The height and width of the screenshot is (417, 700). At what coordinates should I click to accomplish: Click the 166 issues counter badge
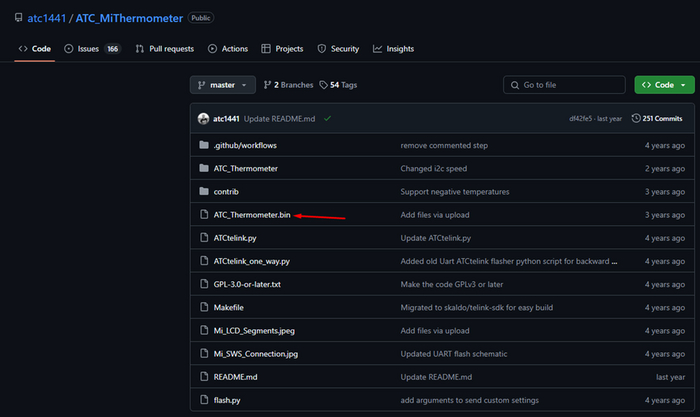[x=112, y=49]
